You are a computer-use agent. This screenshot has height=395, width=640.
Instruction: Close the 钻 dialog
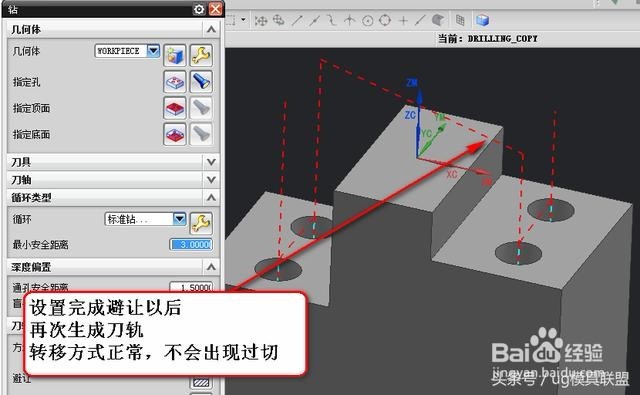point(216,9)
